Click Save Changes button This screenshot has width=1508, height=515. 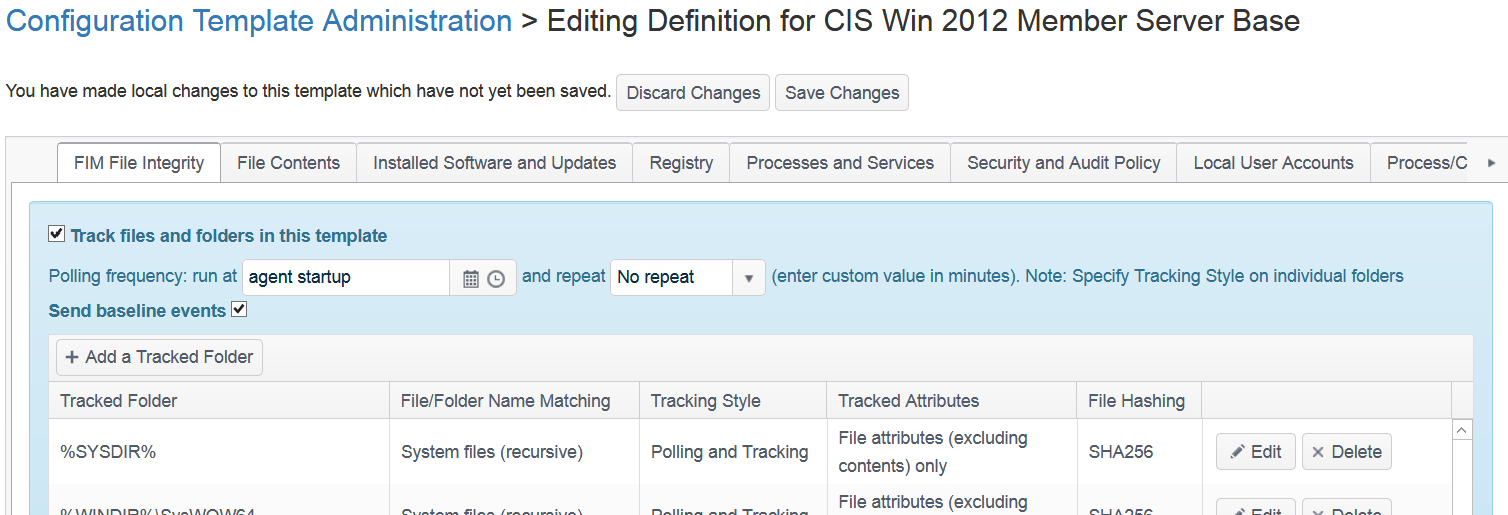click(842, 93)
